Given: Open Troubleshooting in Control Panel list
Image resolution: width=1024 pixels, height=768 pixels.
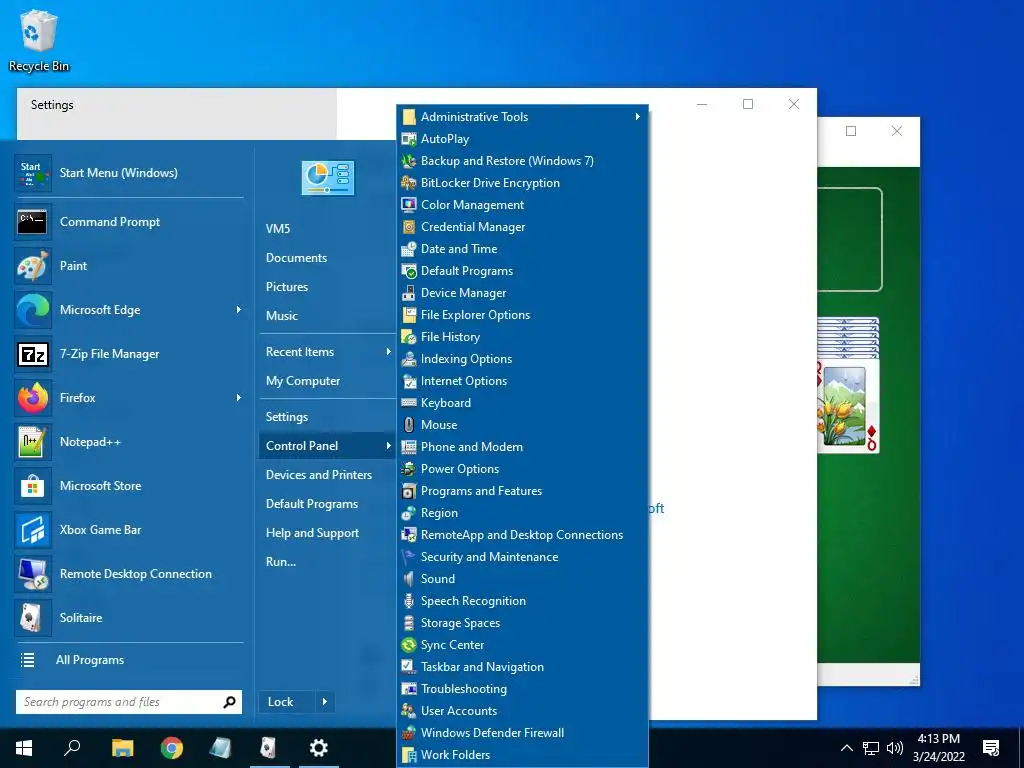Looking at the screenshot, I should click(464, 689).
